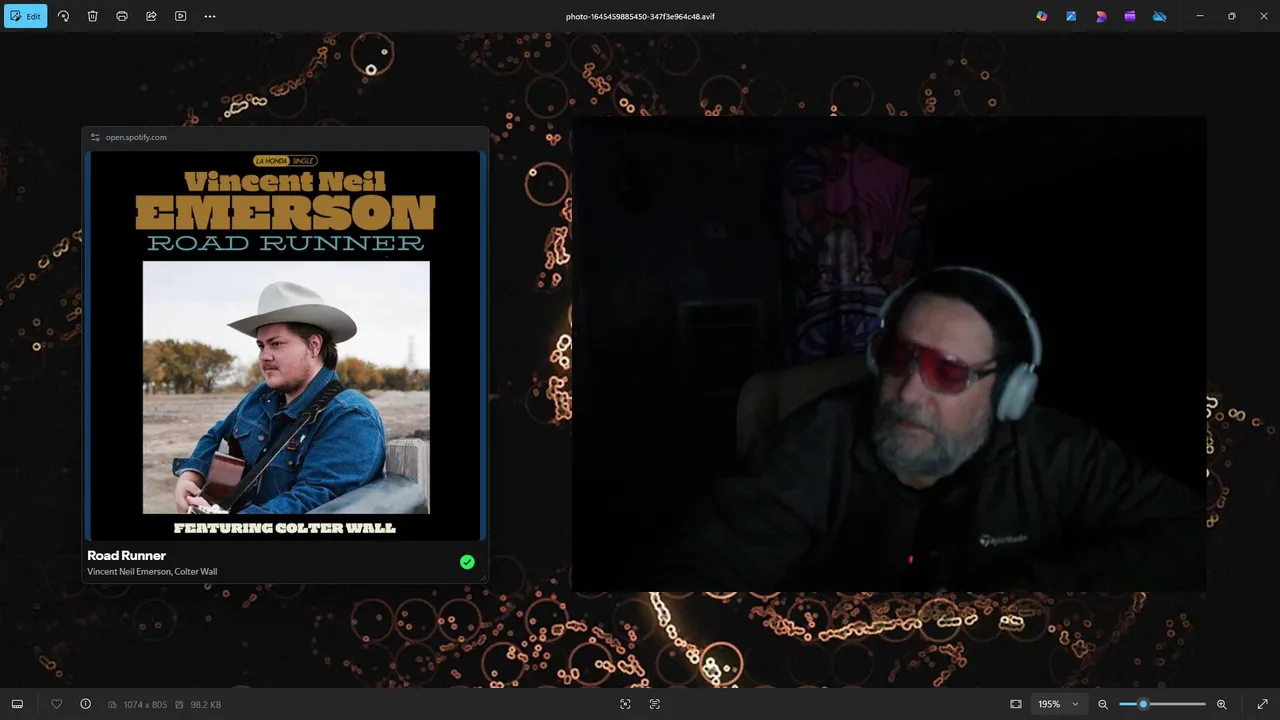Open the Edit image tool
1280x720 pixels.
(25, 16)
